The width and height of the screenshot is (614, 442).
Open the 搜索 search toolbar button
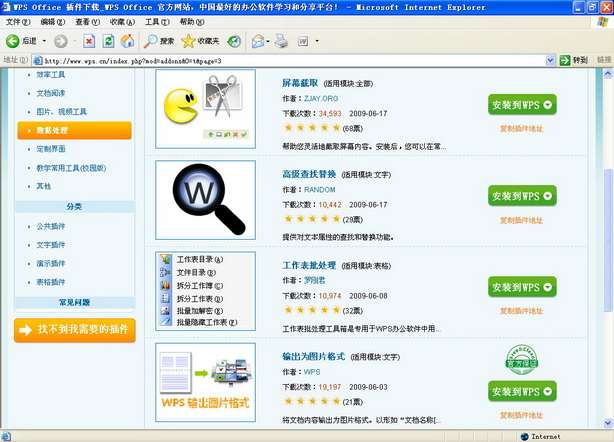pyautogui.click(x=159, y=41)
